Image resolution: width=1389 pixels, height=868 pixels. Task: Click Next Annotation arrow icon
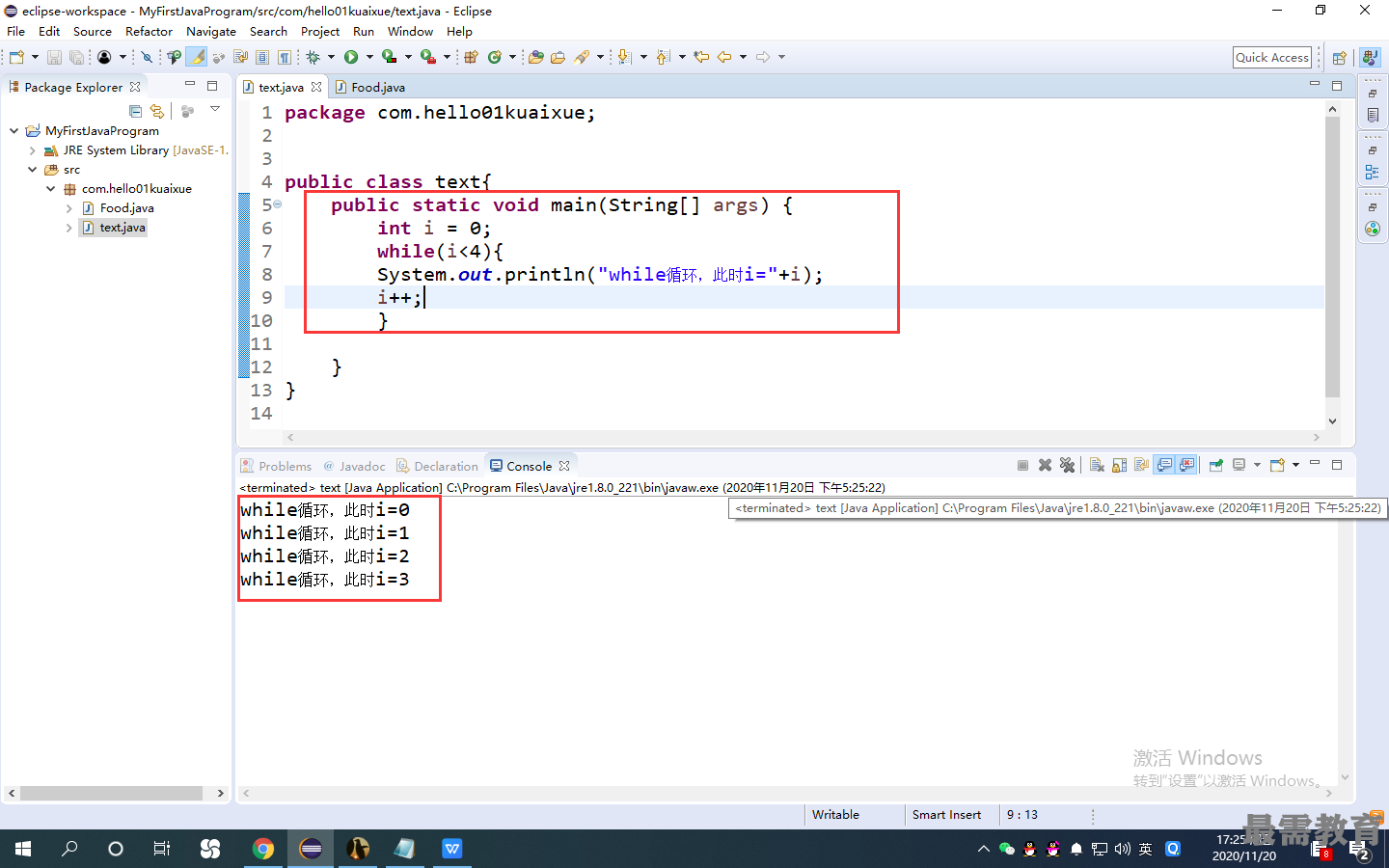click(623, 57)
